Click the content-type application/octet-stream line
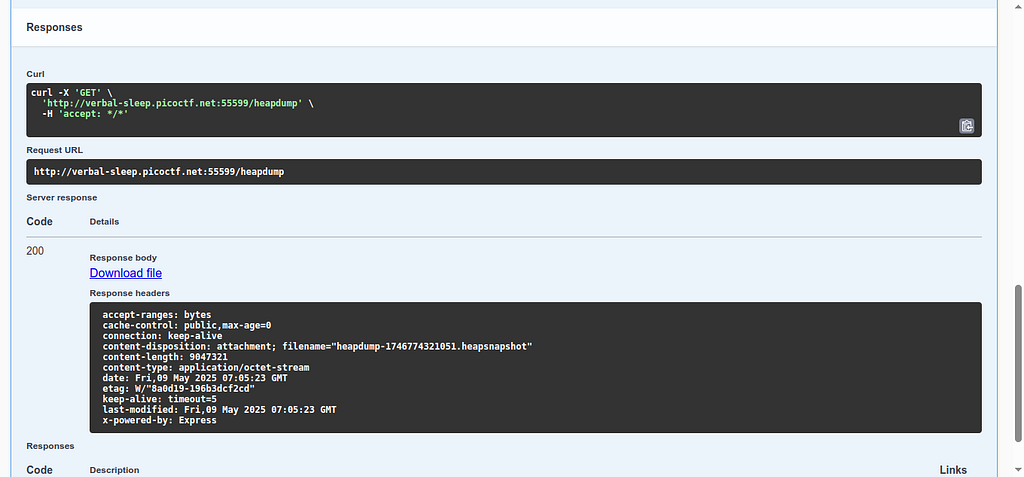This screenshot has width=1024, height=477. [x=205, y=367]
